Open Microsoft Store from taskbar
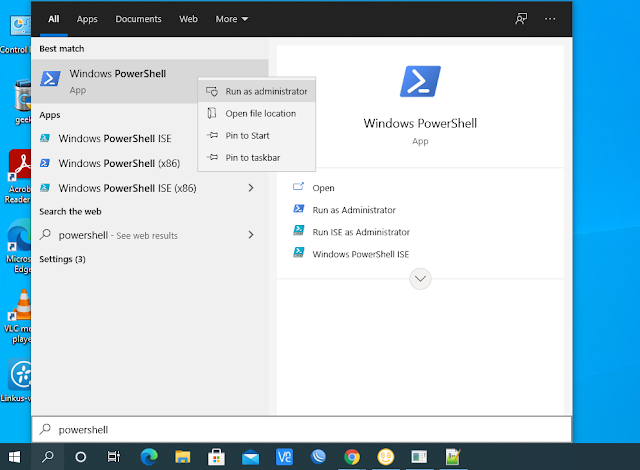Screen dimensions: 640x470 pos(216,457)
